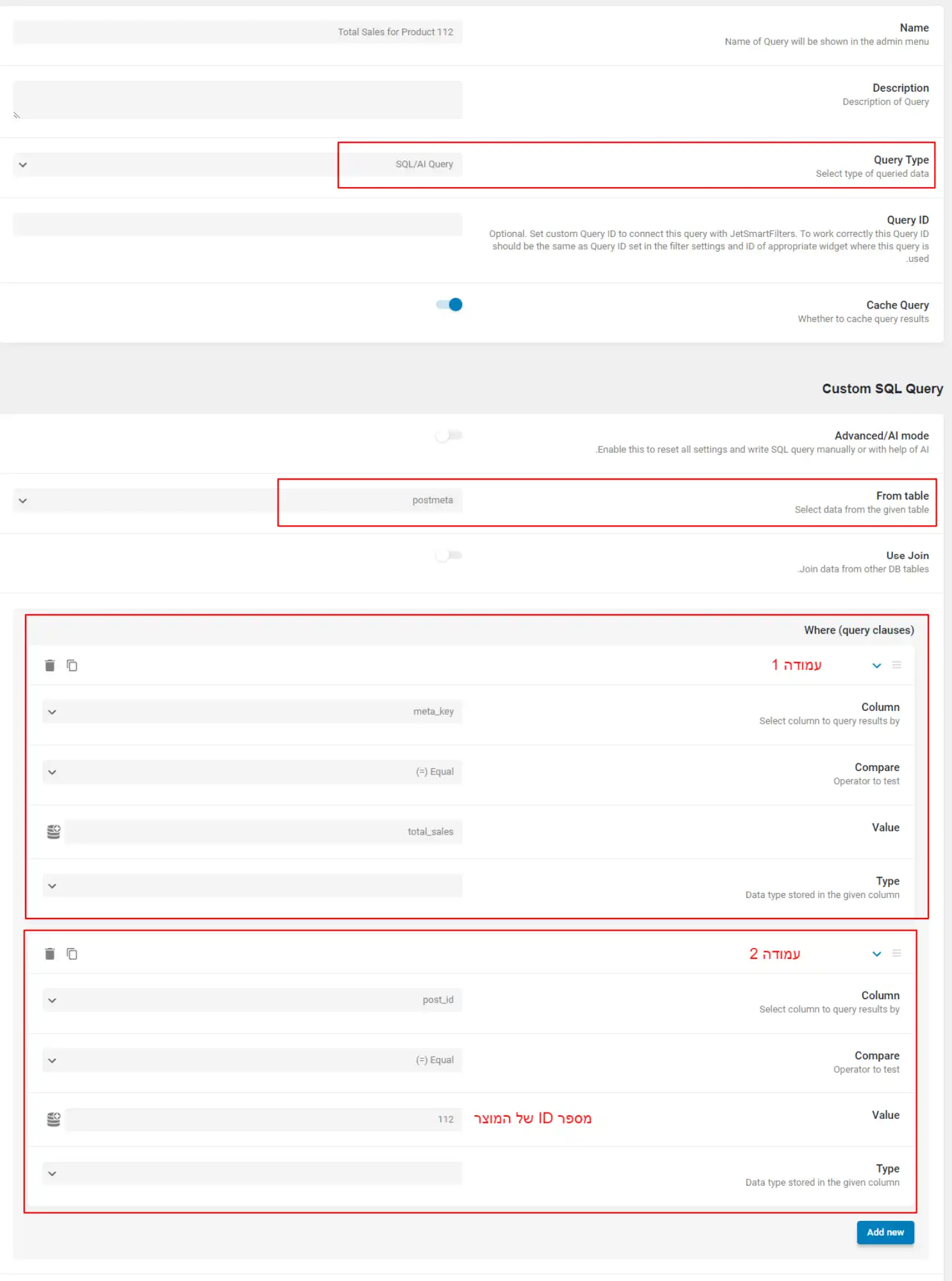The height and width of the screenshot is (1281, 952).
Task: Disable the Cache Query toggle
Action: [449, 304]
